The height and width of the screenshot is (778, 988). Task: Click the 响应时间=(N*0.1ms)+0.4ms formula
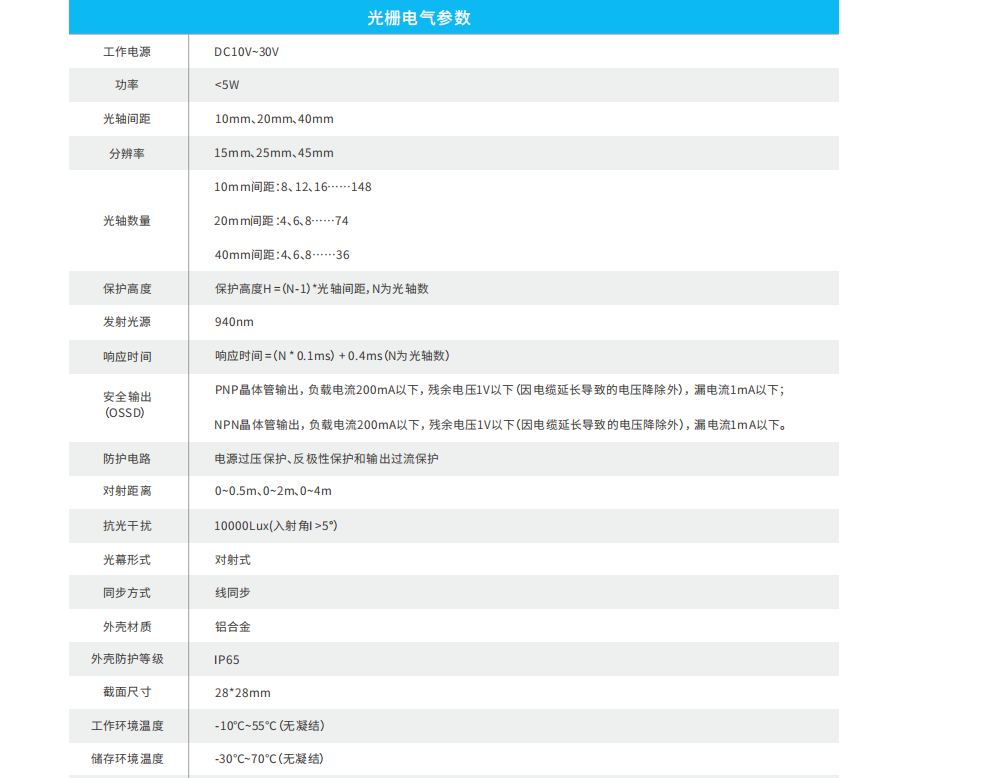(x=332, y=356)
